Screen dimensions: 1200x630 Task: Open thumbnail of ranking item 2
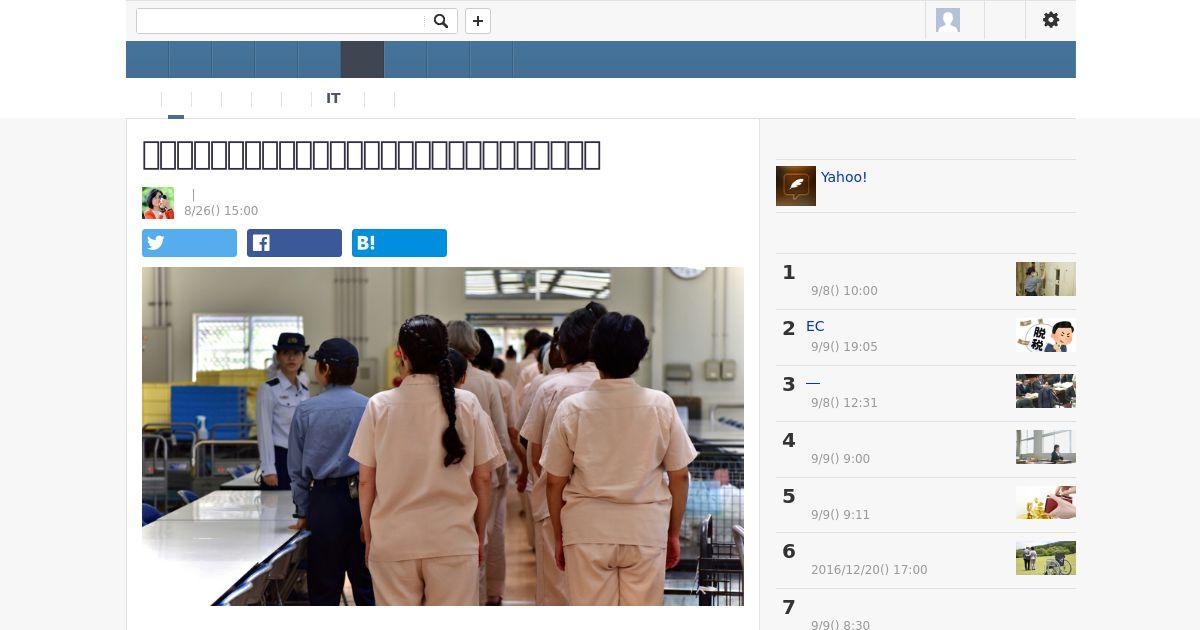point(1046,335)
